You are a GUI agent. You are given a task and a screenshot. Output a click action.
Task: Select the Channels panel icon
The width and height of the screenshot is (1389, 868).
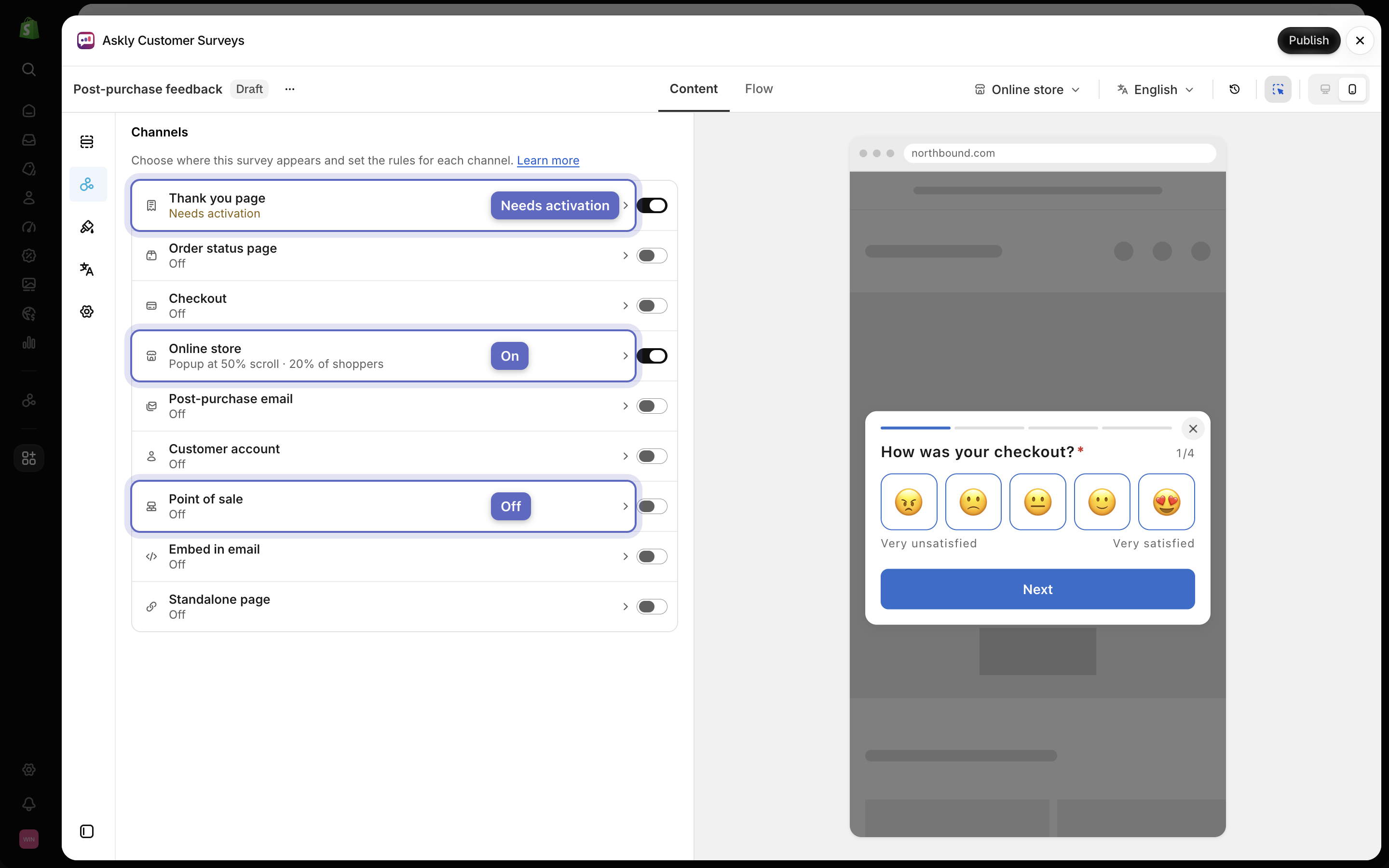pos(87,184)
